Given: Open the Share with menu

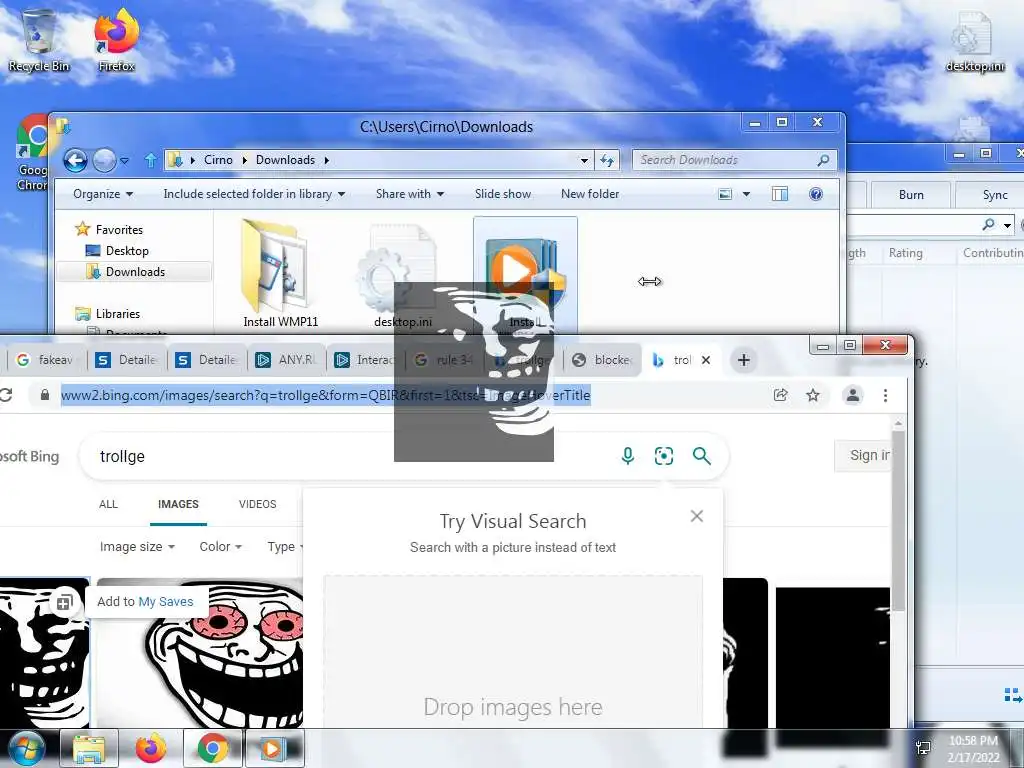Looking at the screenshot, I should tap(409, 194).
